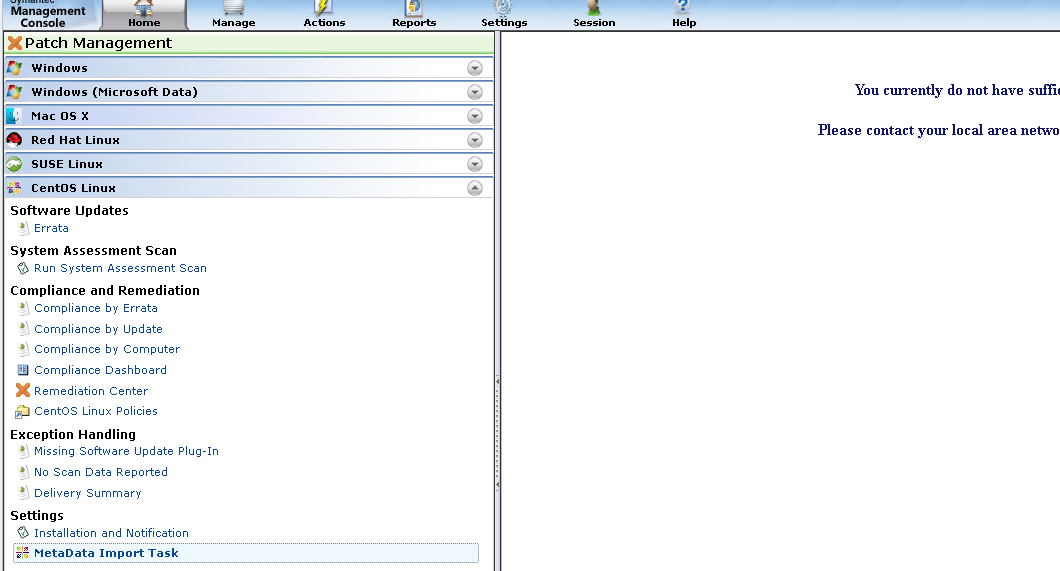The height and width of the screenshot is (571, 1060).
Task: Click the Delivery Summary icon
Action: (23, 493)
